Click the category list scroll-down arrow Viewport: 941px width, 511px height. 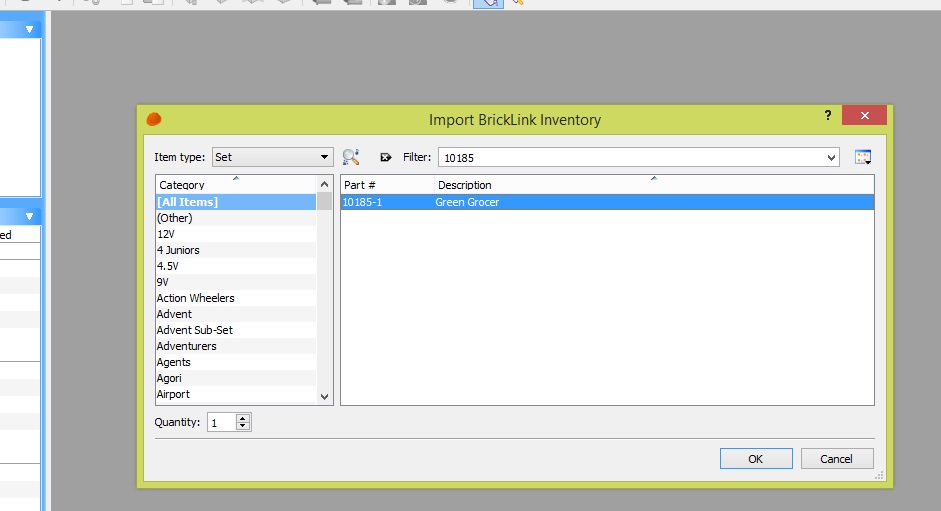[x=325, y=396]
